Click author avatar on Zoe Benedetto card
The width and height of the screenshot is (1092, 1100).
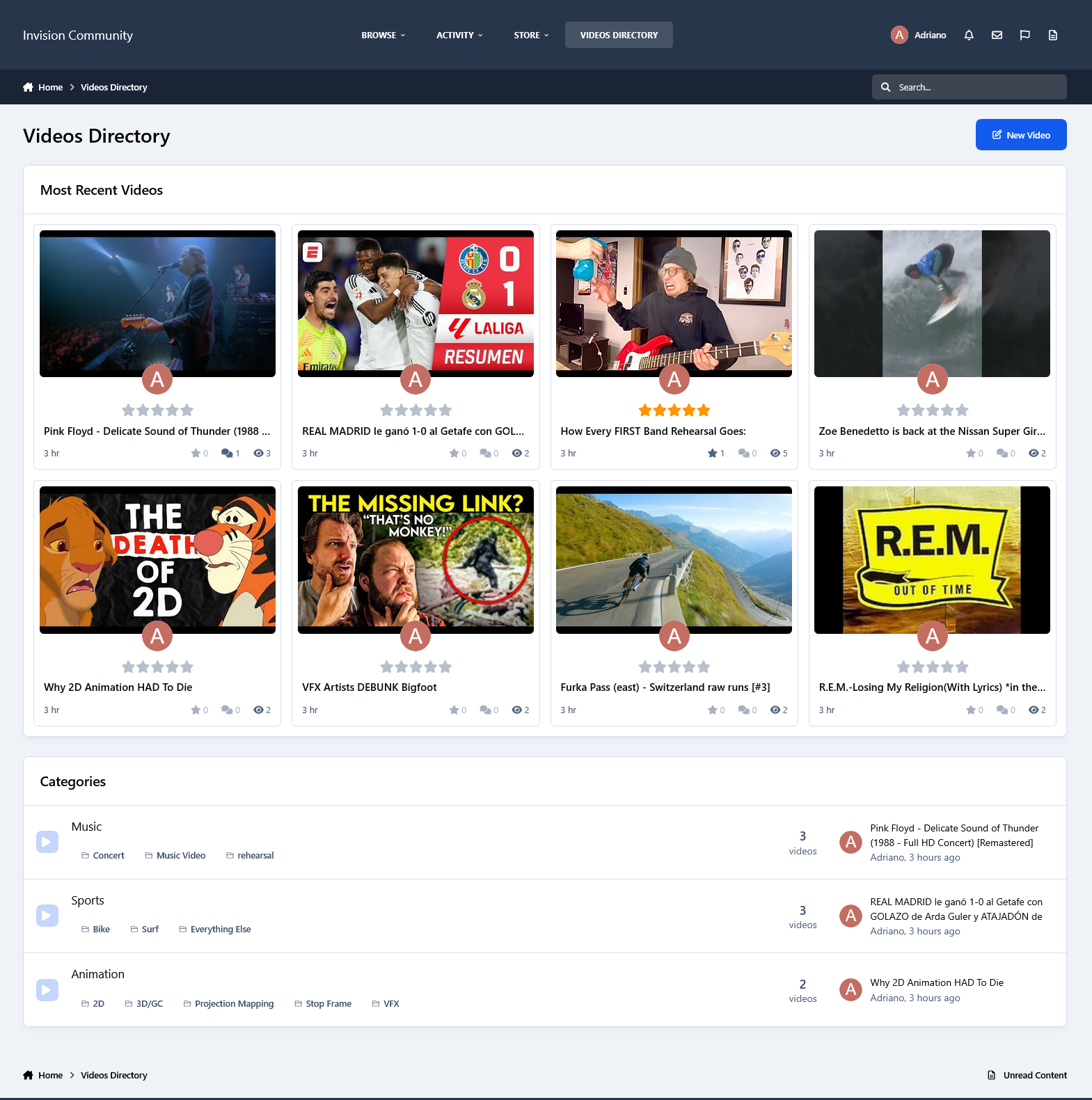(x=933, y=379)
